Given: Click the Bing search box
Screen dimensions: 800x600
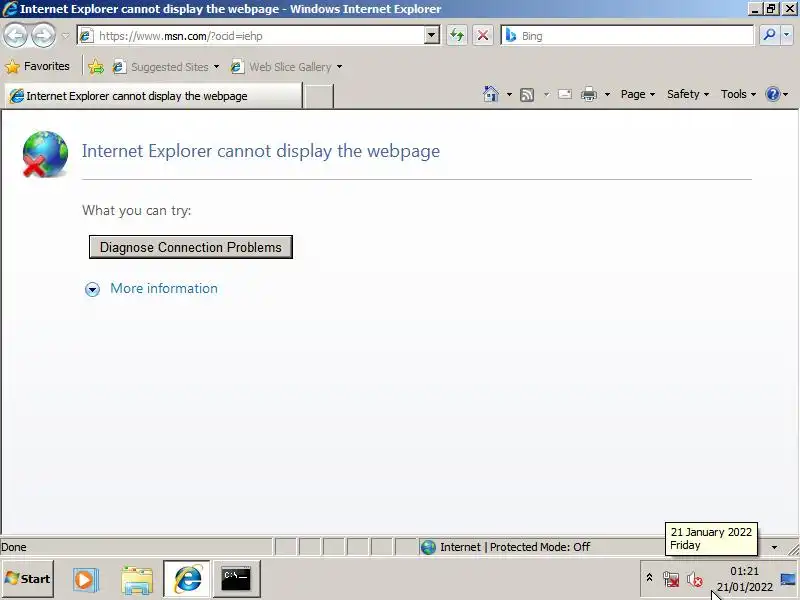Looking at the screenshot, I should click(628, 36).
